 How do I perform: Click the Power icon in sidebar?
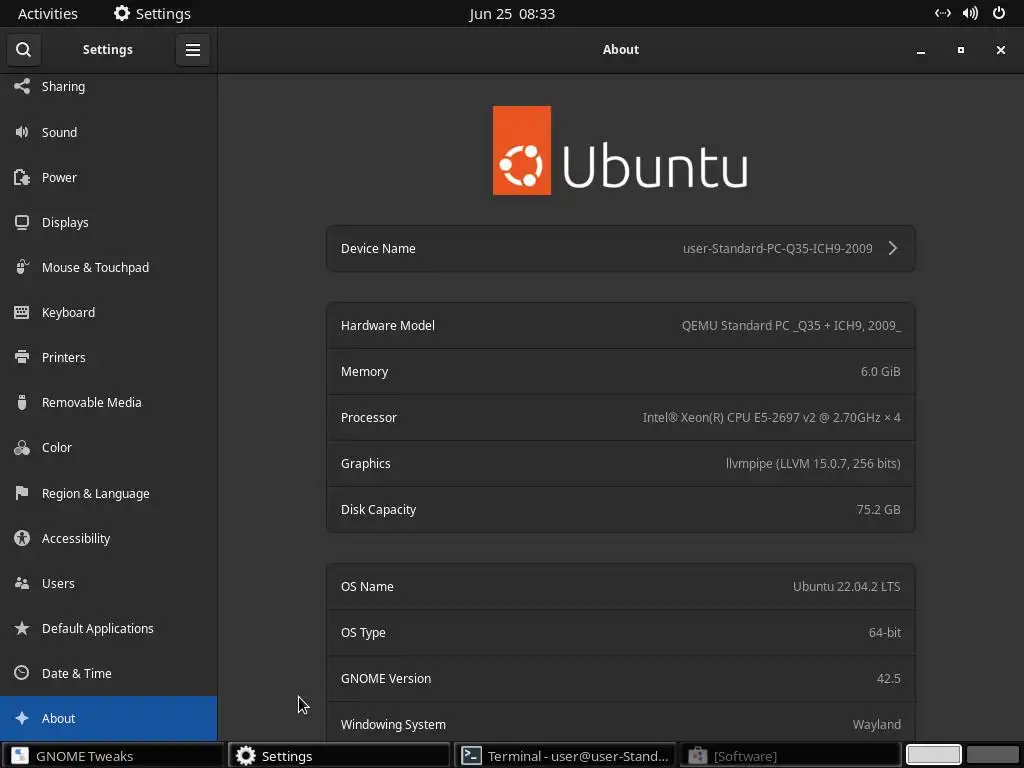[22, 177]
